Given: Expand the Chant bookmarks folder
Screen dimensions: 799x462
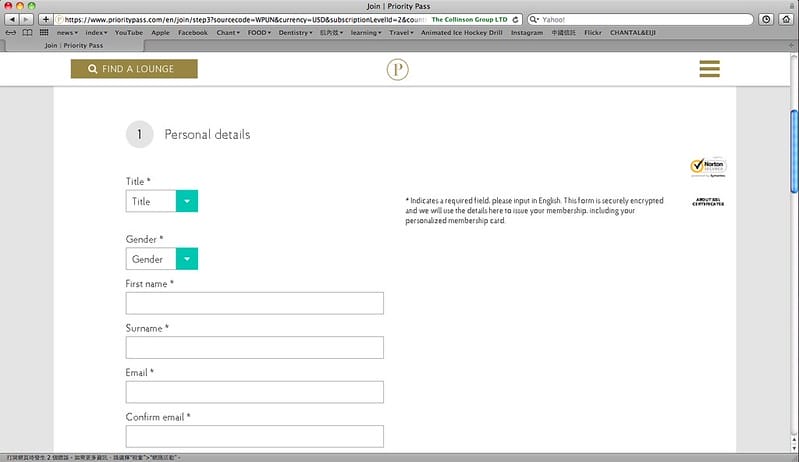Looking at the screenshot, I should pos(228,33).
